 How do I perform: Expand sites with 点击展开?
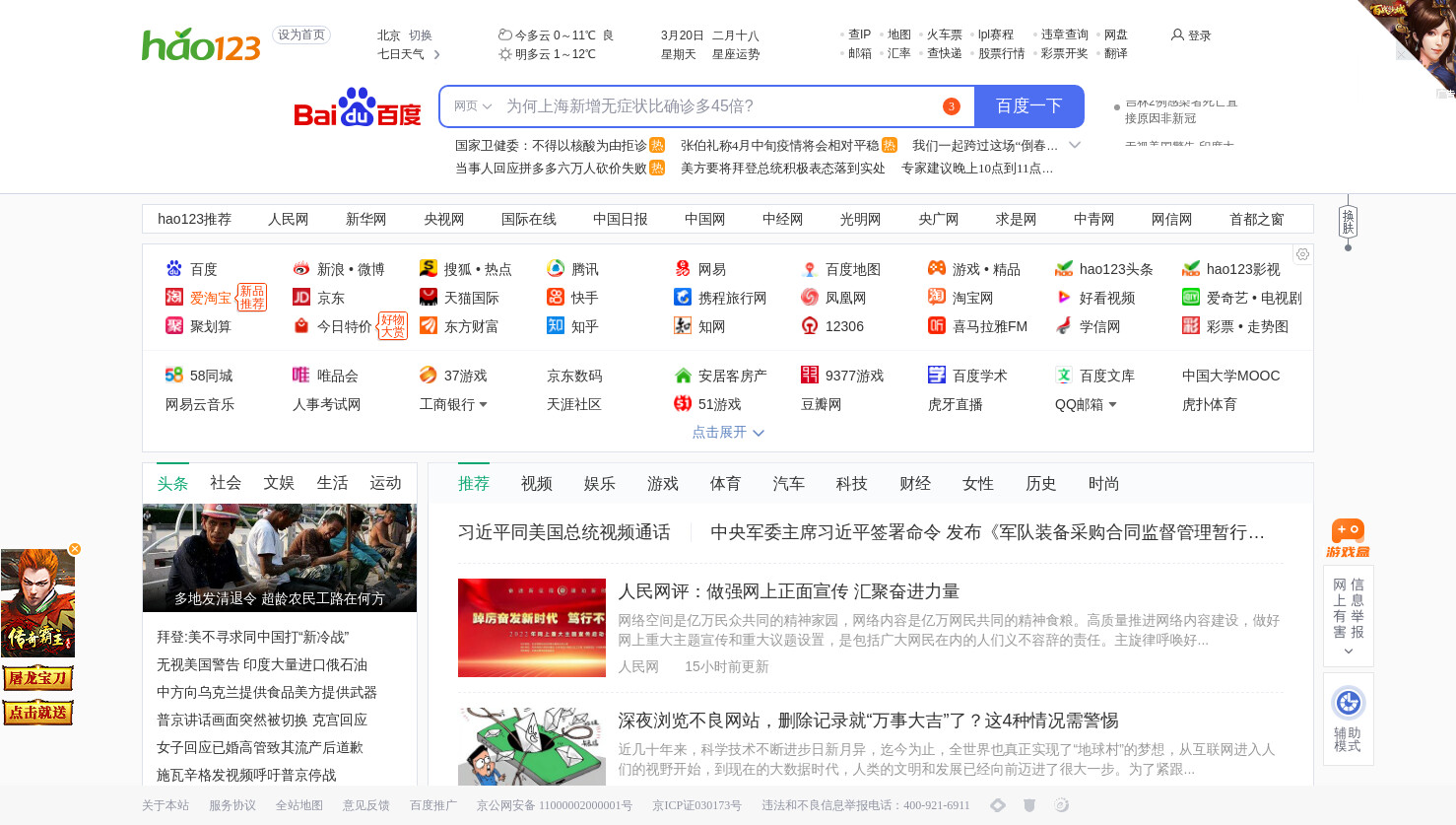coord(728,432)
